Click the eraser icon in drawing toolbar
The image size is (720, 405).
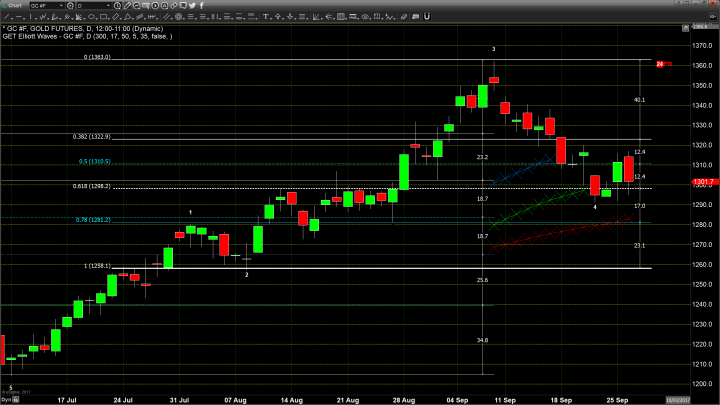pos(404,17)
